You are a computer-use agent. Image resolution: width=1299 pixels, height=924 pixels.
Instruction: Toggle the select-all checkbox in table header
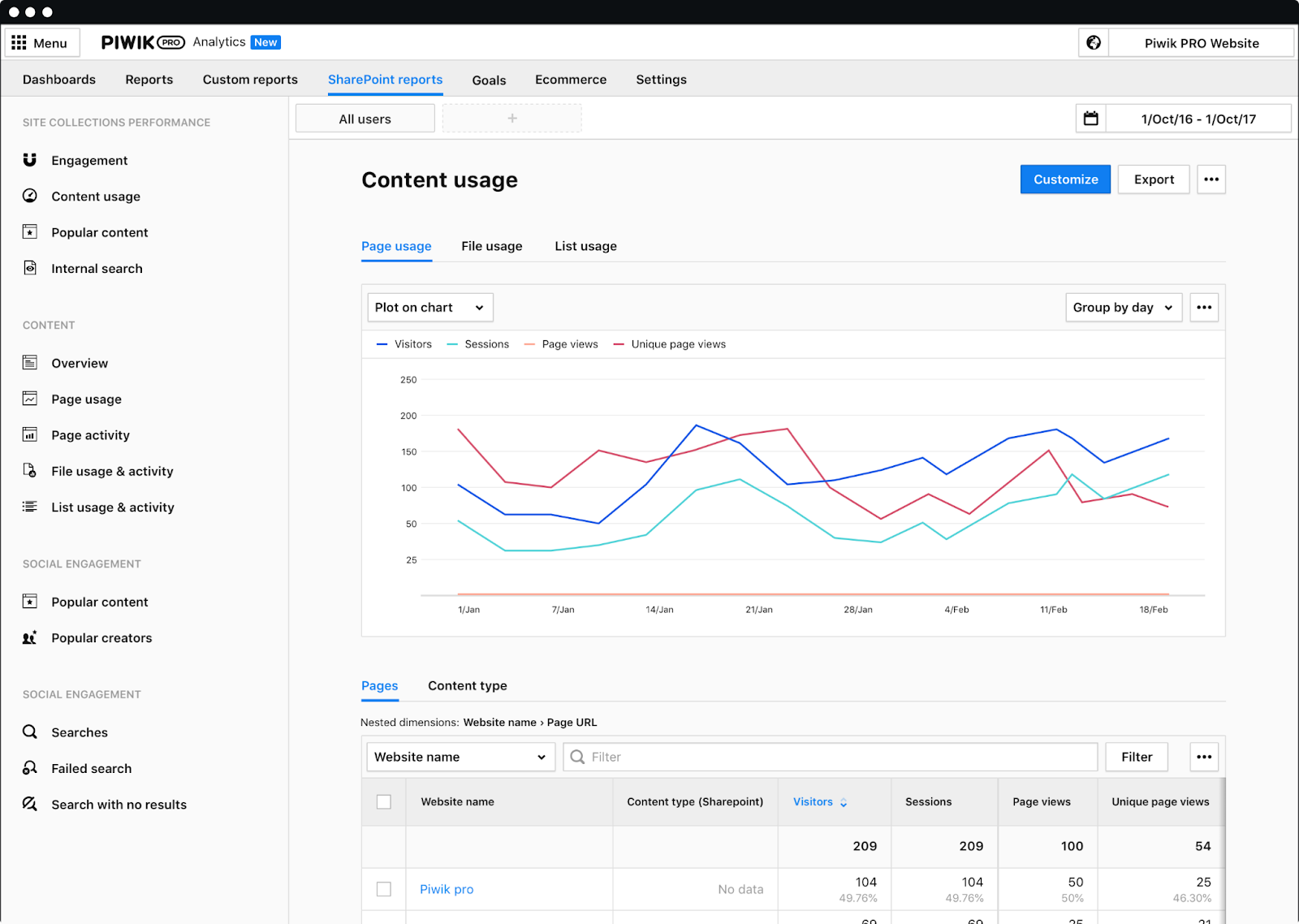click(x=384, y=802)
